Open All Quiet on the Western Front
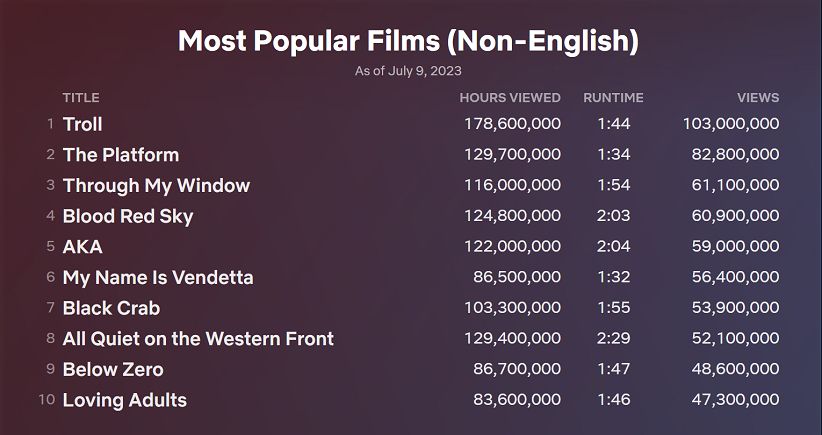The height and width of the screenshot is (435, 822). [198, 339]
